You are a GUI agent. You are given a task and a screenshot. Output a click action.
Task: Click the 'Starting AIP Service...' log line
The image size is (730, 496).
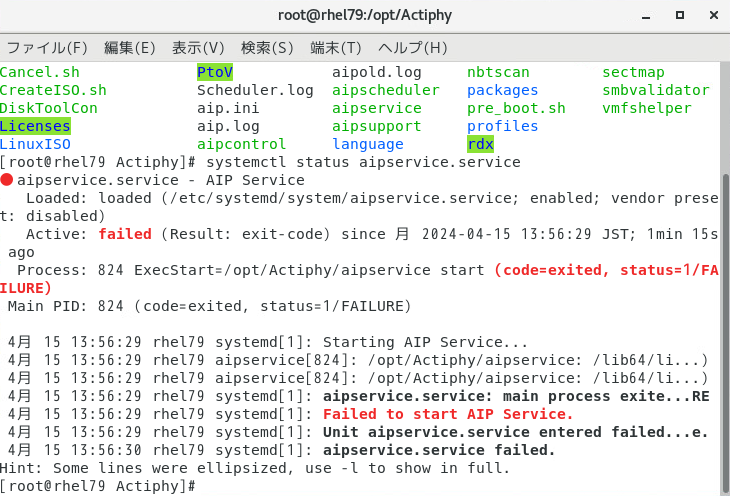coord(425,342)
